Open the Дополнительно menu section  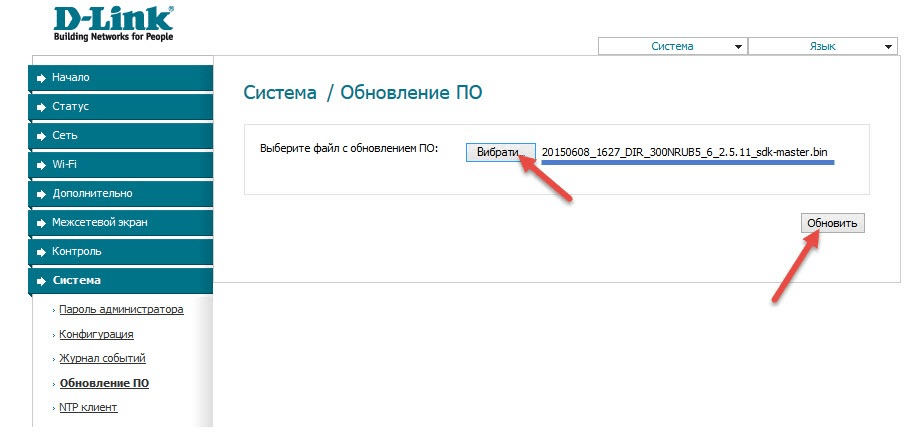click(x=121, y=193)
